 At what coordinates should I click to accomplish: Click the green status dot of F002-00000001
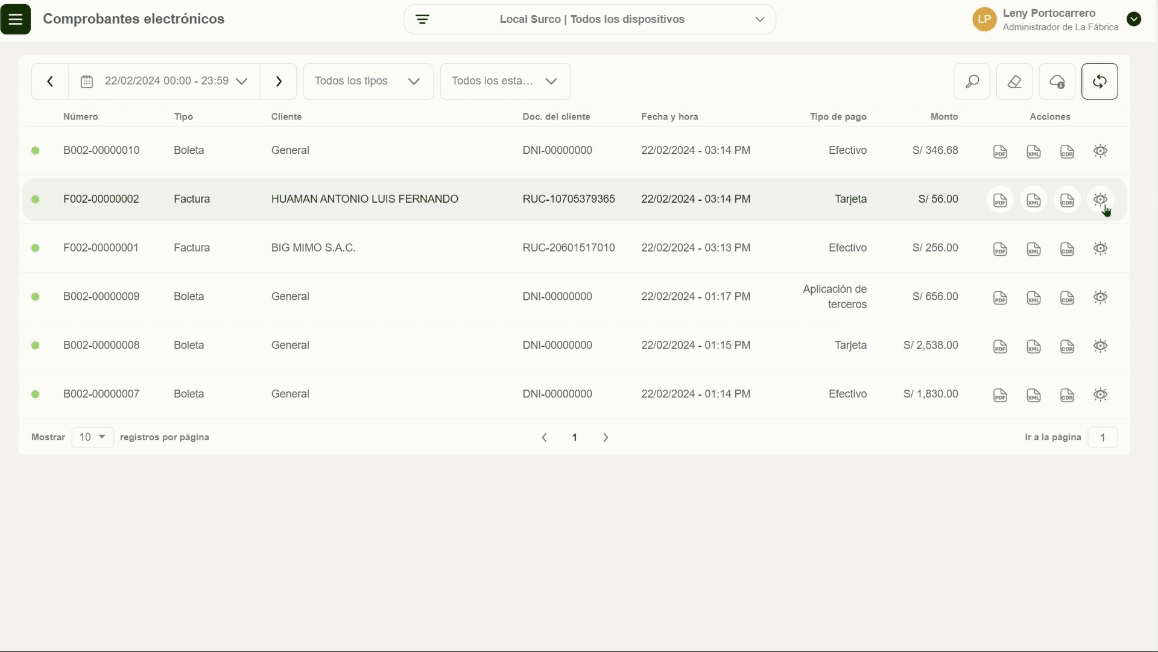(x=35, y=248)
